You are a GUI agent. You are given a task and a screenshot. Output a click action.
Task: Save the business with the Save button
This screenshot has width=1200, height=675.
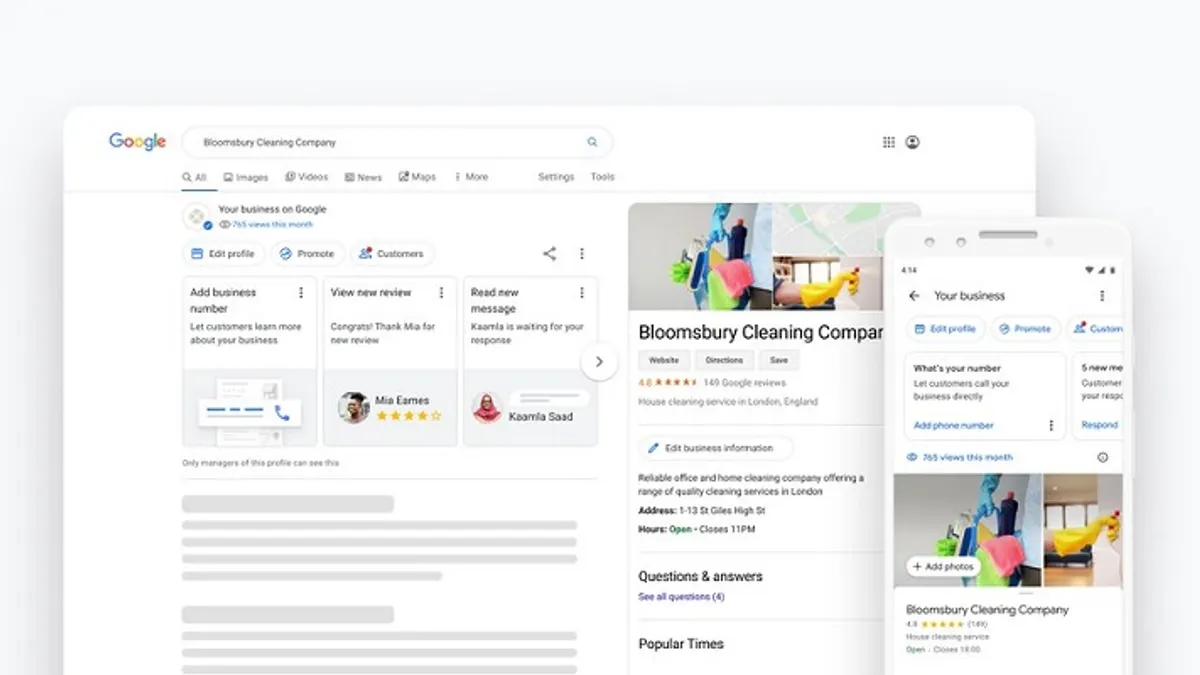point(779,360)
